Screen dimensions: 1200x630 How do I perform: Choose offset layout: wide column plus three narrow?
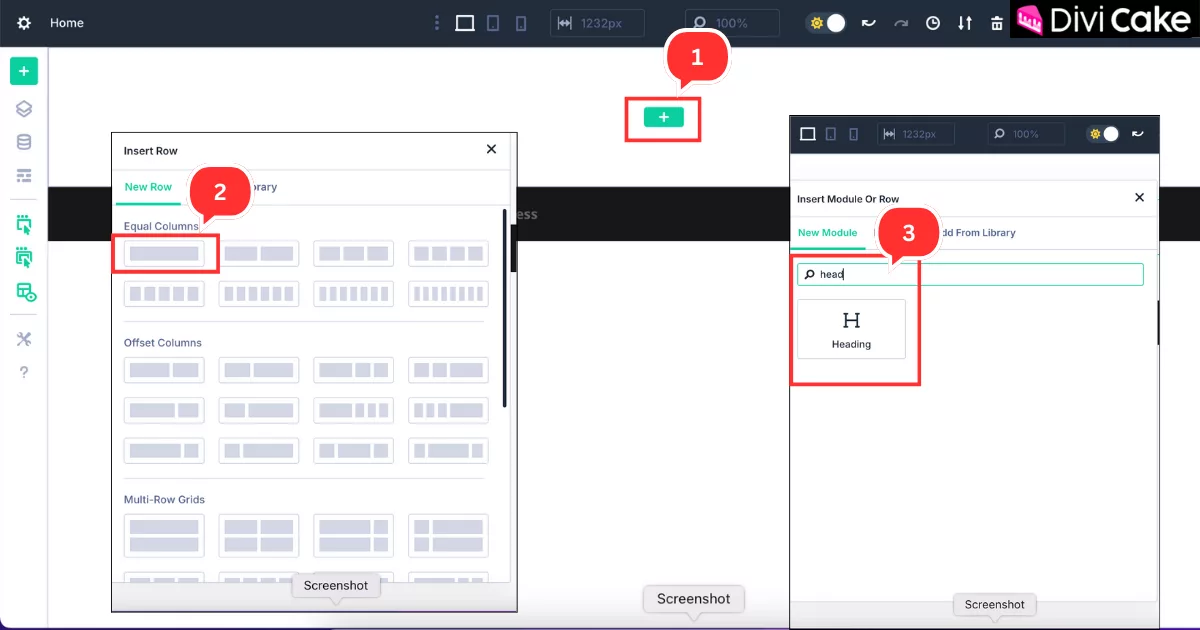[353, 410]
